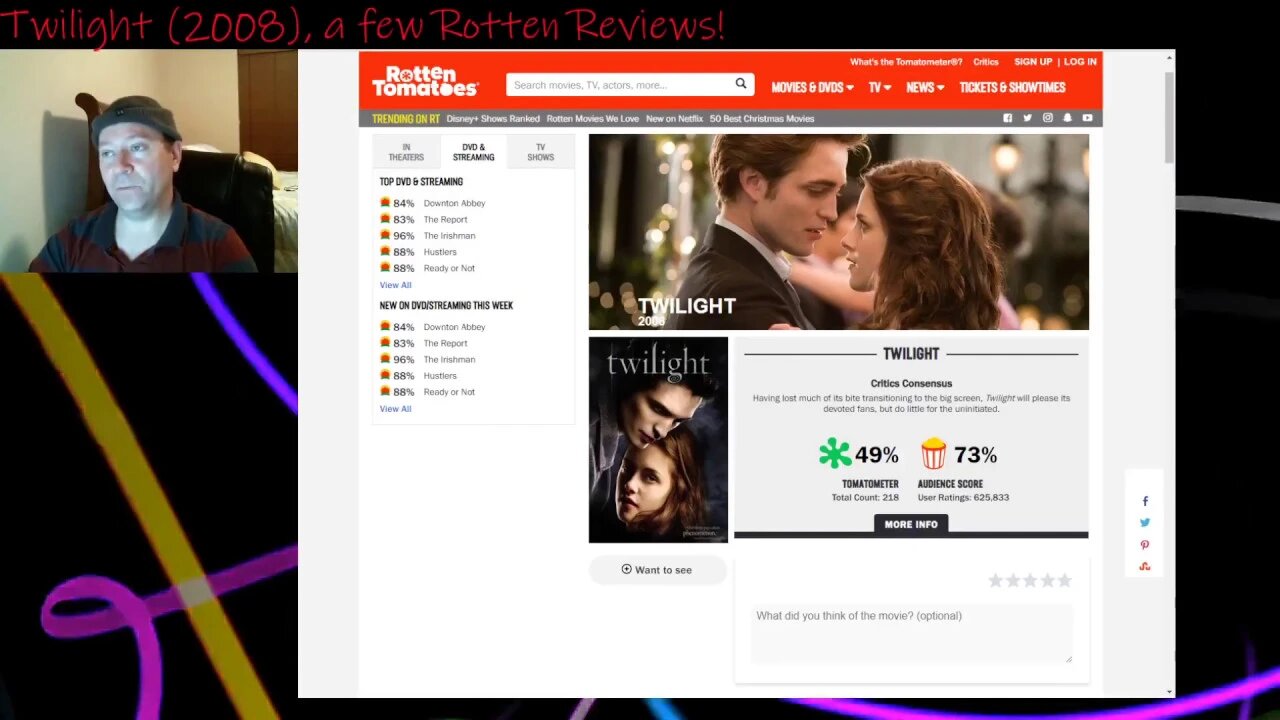Open The Irishman in New This Week list
Viewport: 1280px width, 720px height.
coord(449,360)
